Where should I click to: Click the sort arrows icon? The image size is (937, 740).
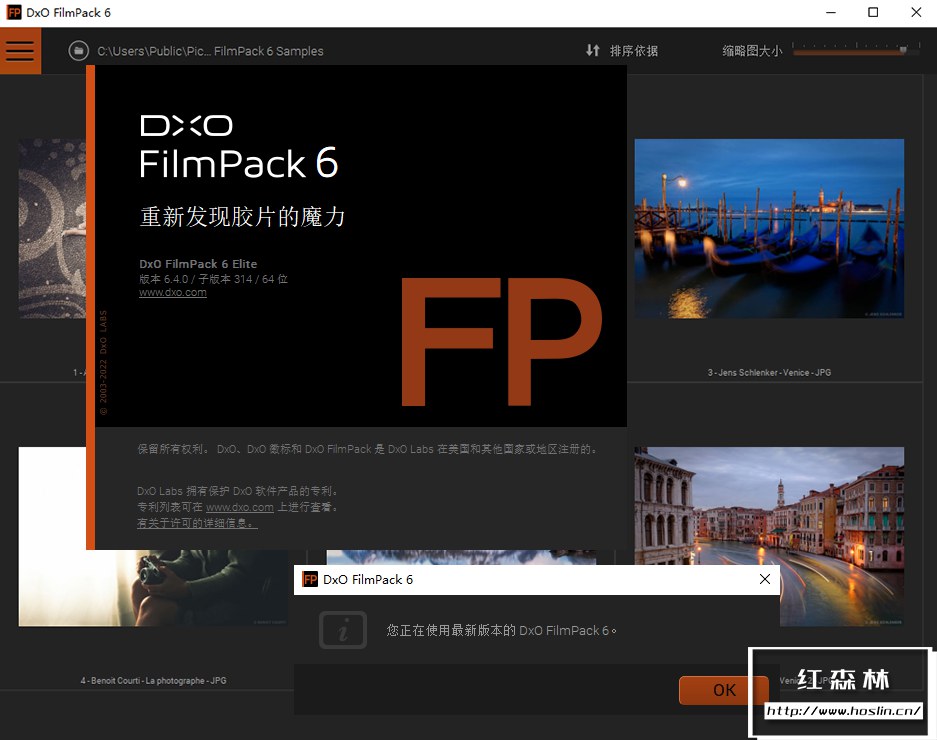pos(592,51)
